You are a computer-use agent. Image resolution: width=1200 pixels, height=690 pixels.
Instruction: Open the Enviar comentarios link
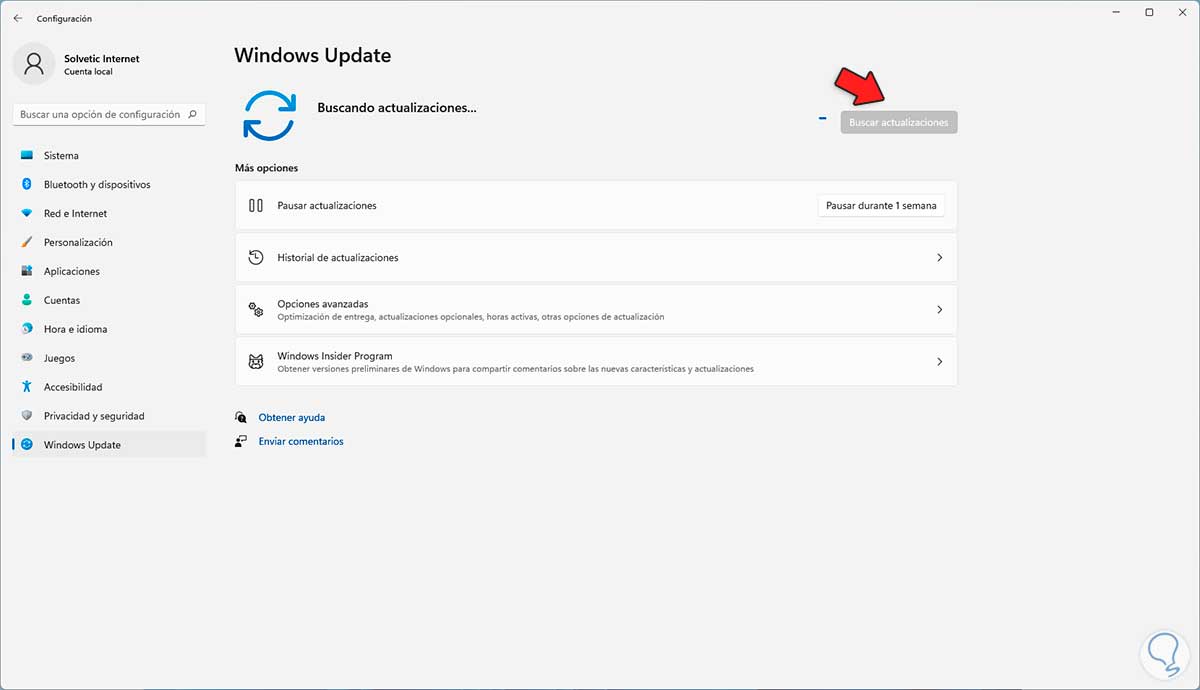(301, 441)
